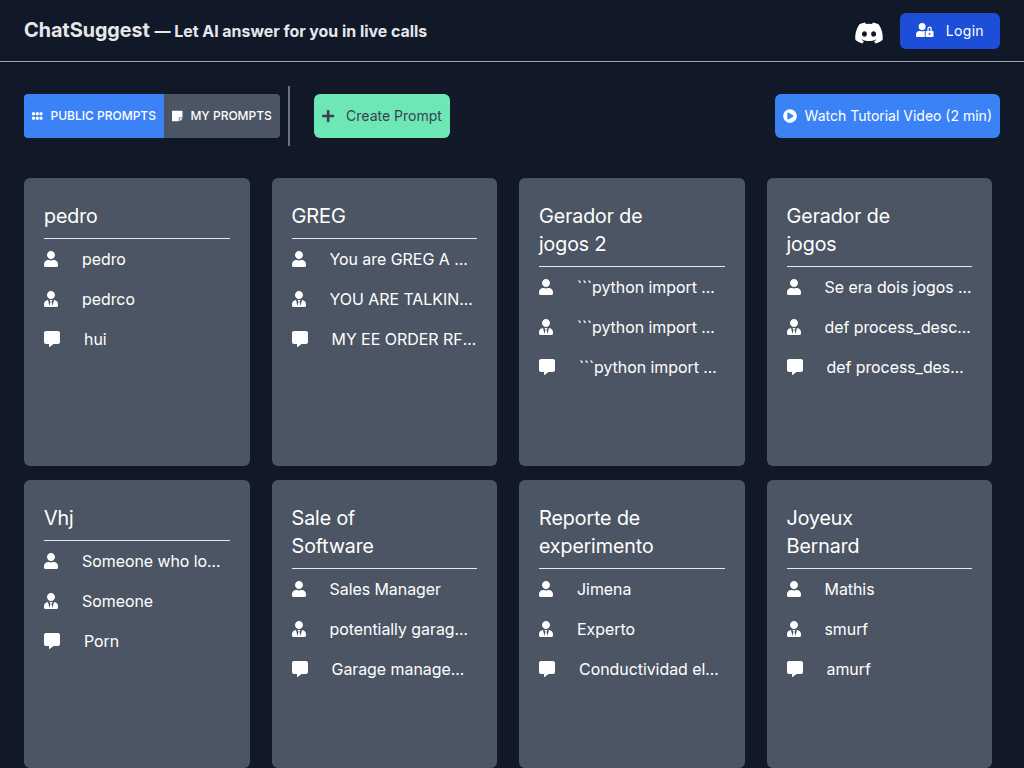This screenshot has width=1024, height=768.
Task: Switch to the My Prompts tab
Action: coord(222,116)
